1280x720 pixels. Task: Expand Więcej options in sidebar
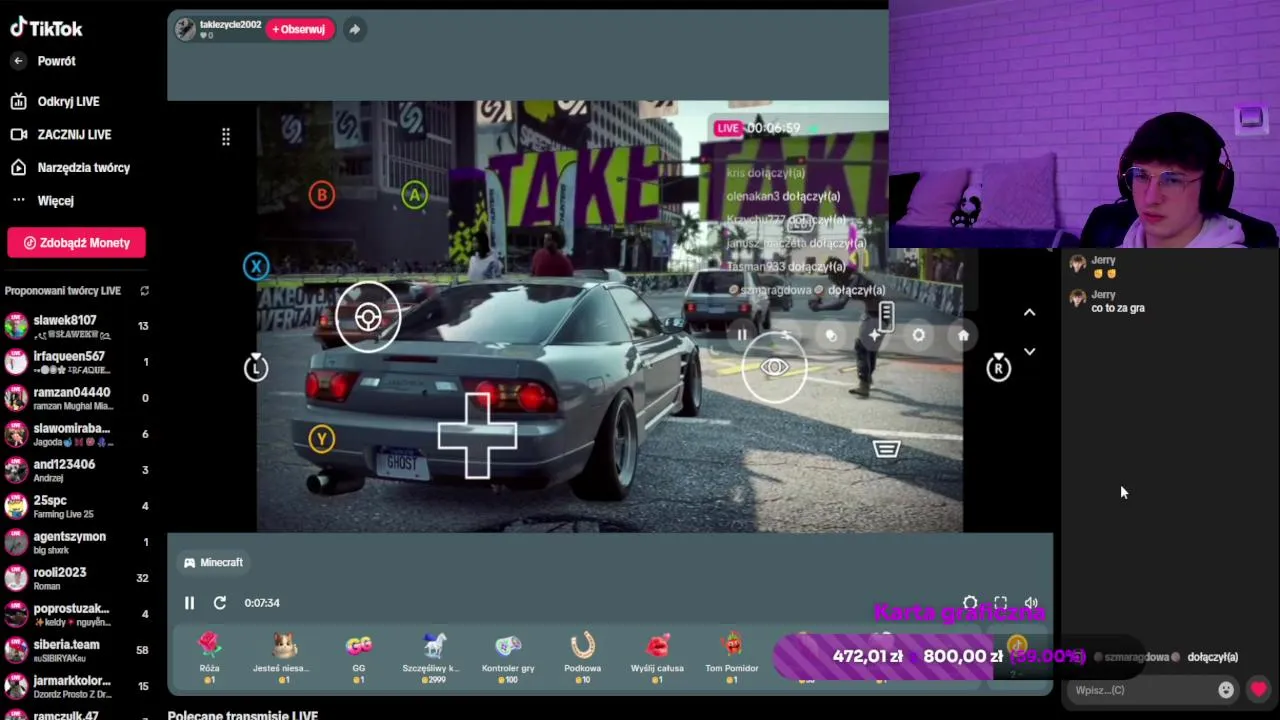[x=43, y=200]
